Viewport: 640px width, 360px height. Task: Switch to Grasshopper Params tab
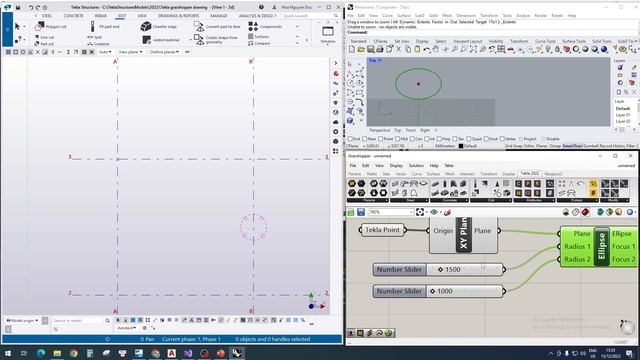pyautogui.click(x=354, y=173)
